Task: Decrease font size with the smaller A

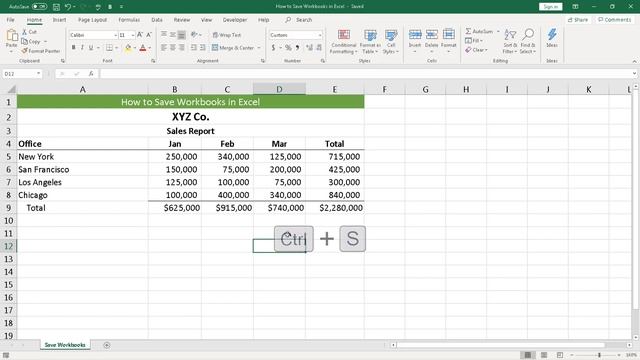Action: (x=149, y=35)
